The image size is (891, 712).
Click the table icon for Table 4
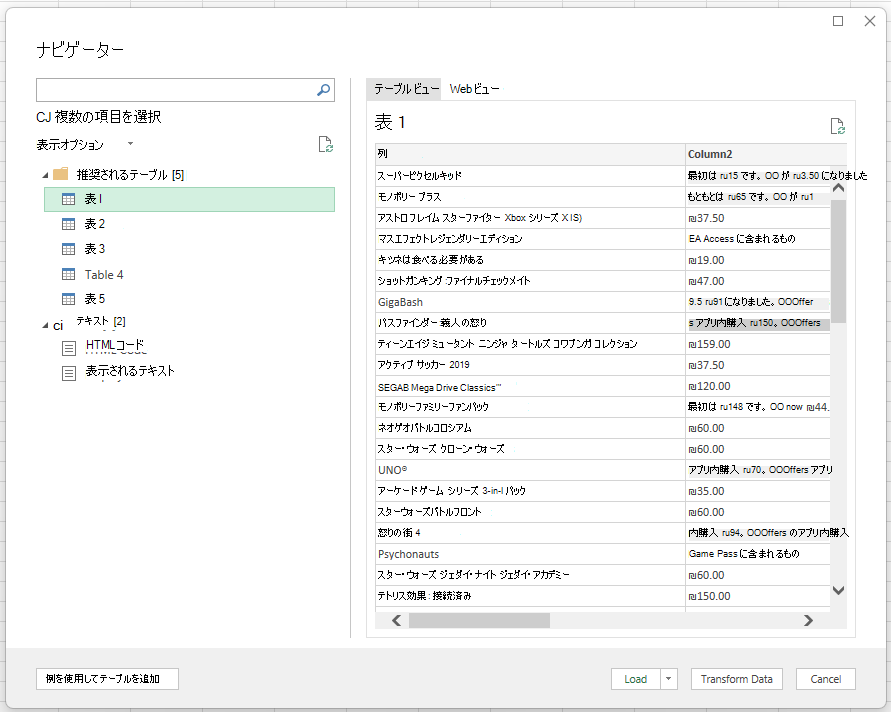pyautogui.click(x=68, y=274)
